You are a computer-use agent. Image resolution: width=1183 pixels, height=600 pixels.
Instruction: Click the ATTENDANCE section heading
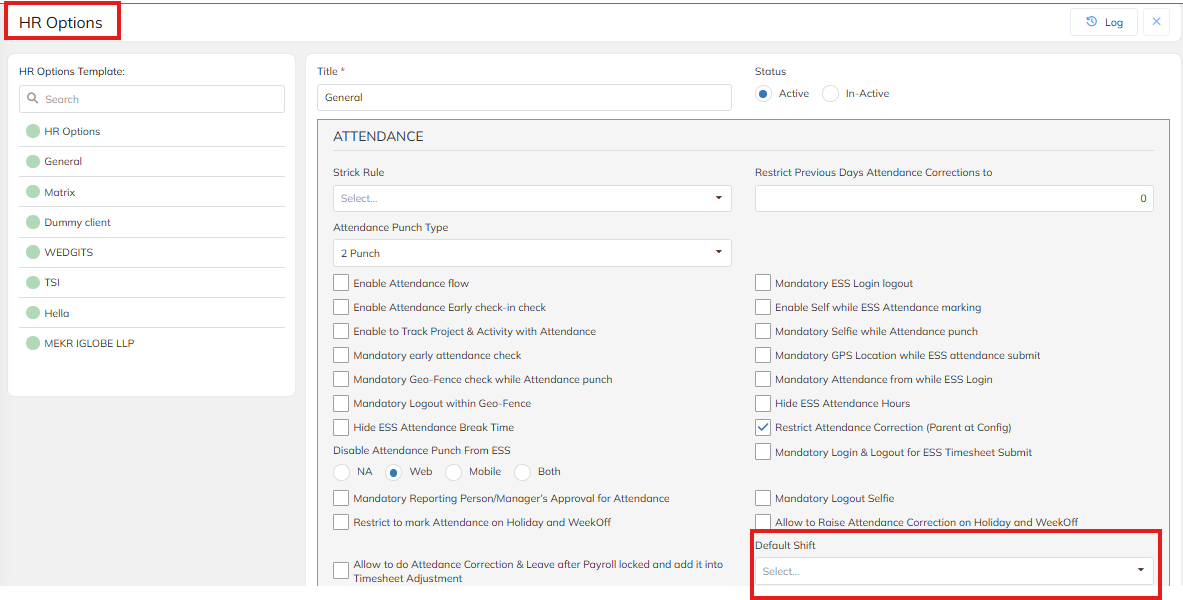coord(378,137)
